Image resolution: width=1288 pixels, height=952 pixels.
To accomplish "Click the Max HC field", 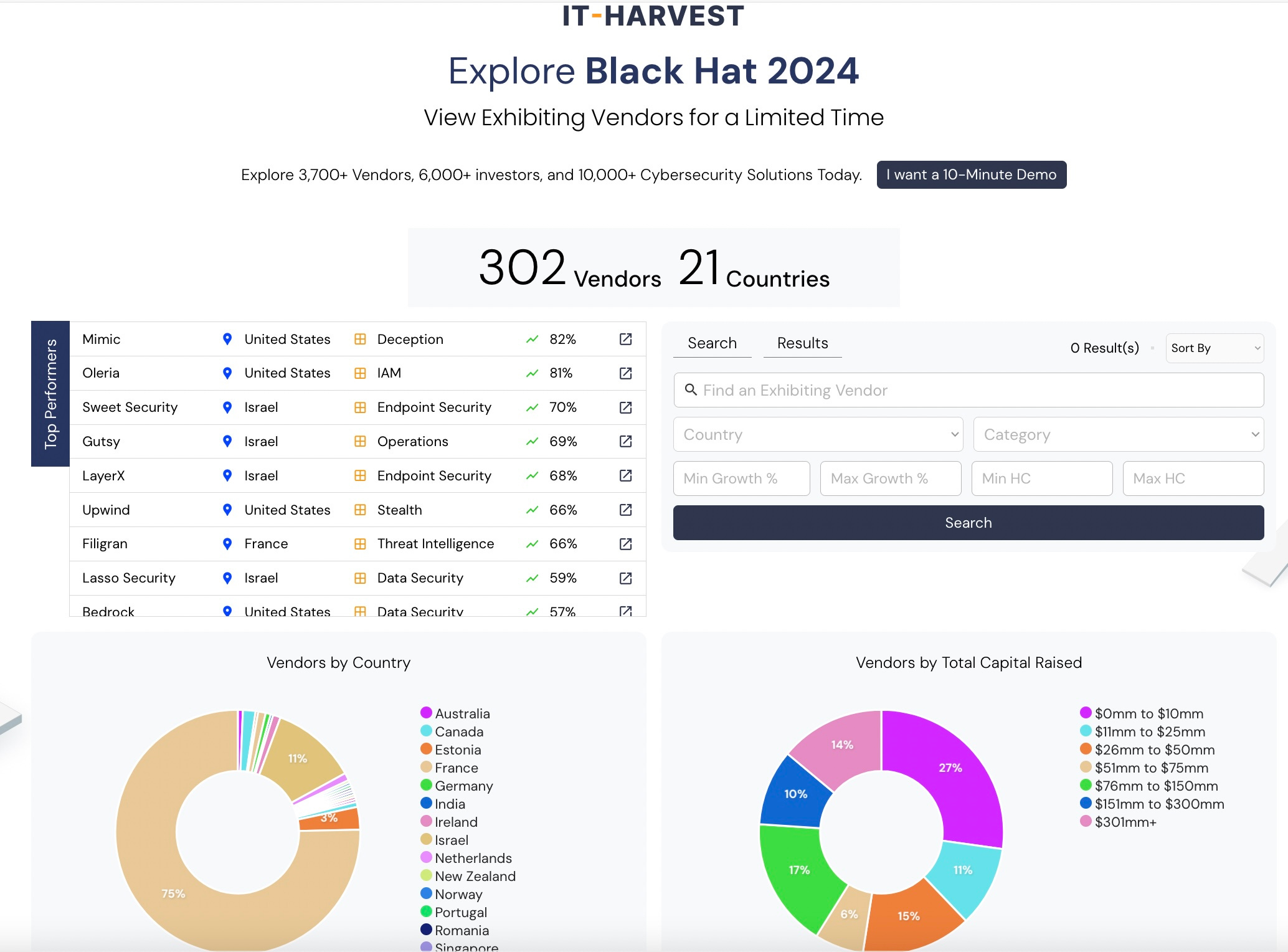I will tap(1193, 478).
